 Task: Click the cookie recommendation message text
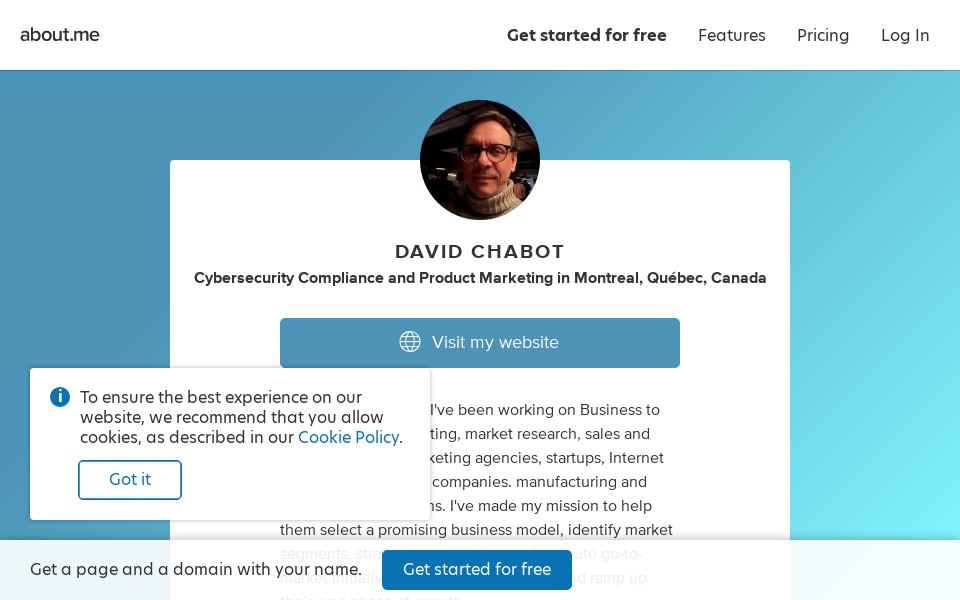[x=230, y=417]
